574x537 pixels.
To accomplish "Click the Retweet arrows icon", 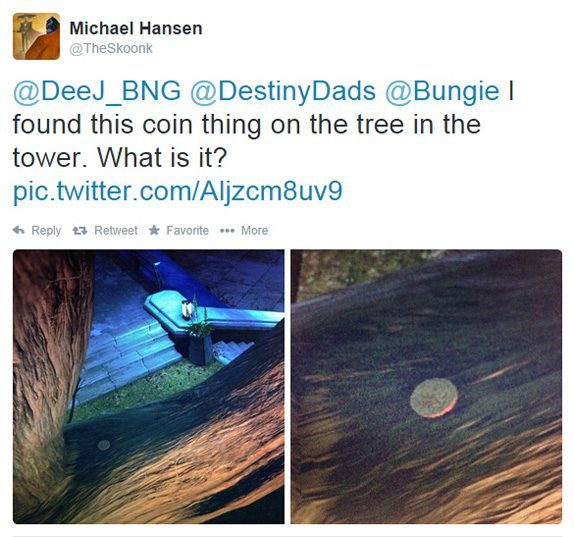I will (x=80, y=230).
